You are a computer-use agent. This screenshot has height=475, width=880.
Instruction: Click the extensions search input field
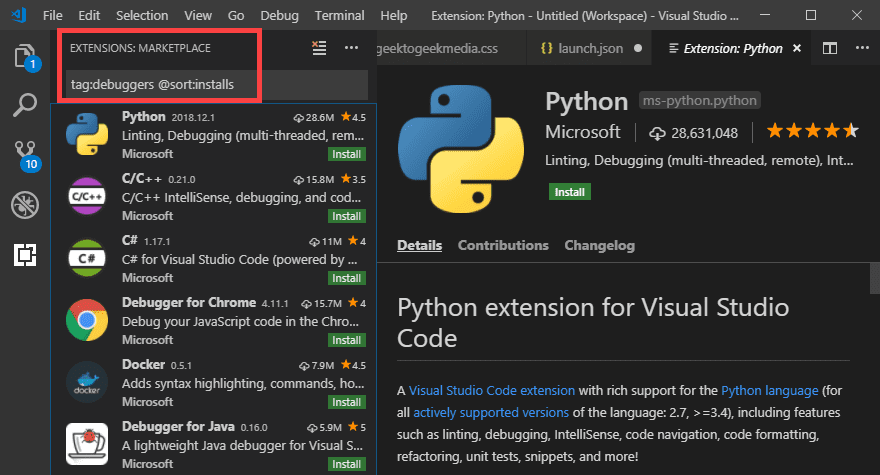(x=215, y=84)
